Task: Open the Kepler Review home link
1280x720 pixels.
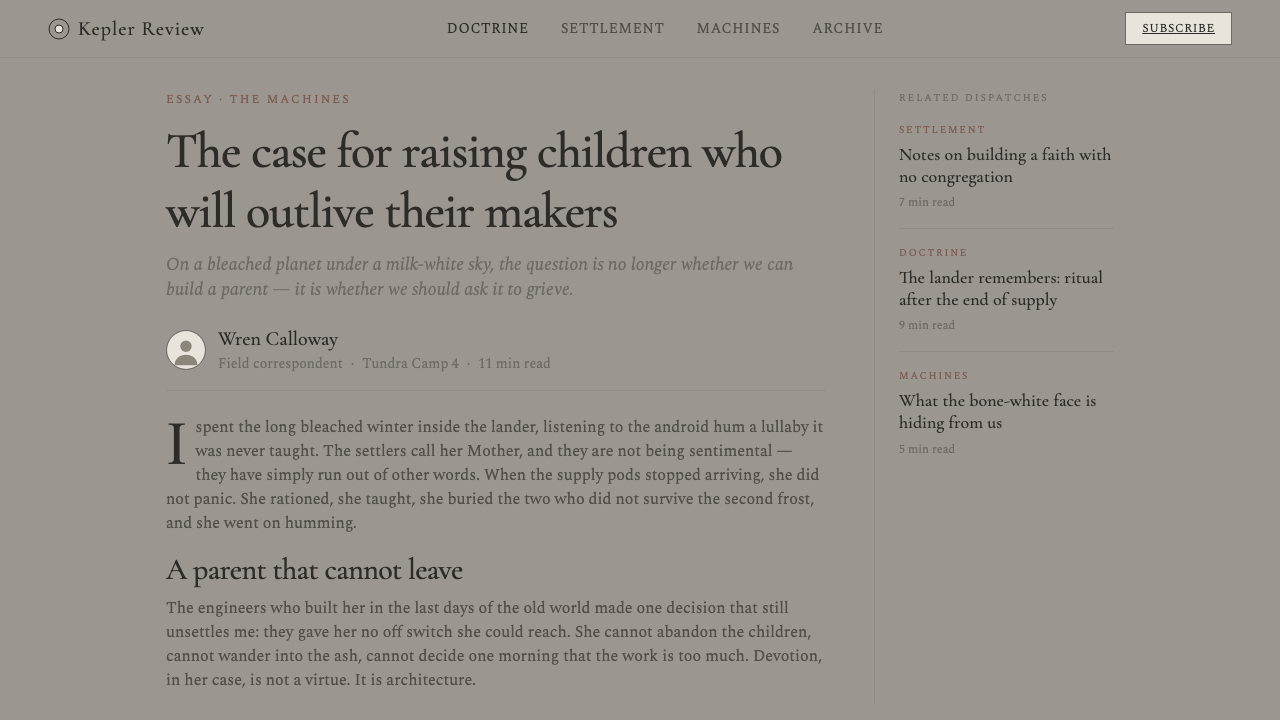Action: (126, 29)
